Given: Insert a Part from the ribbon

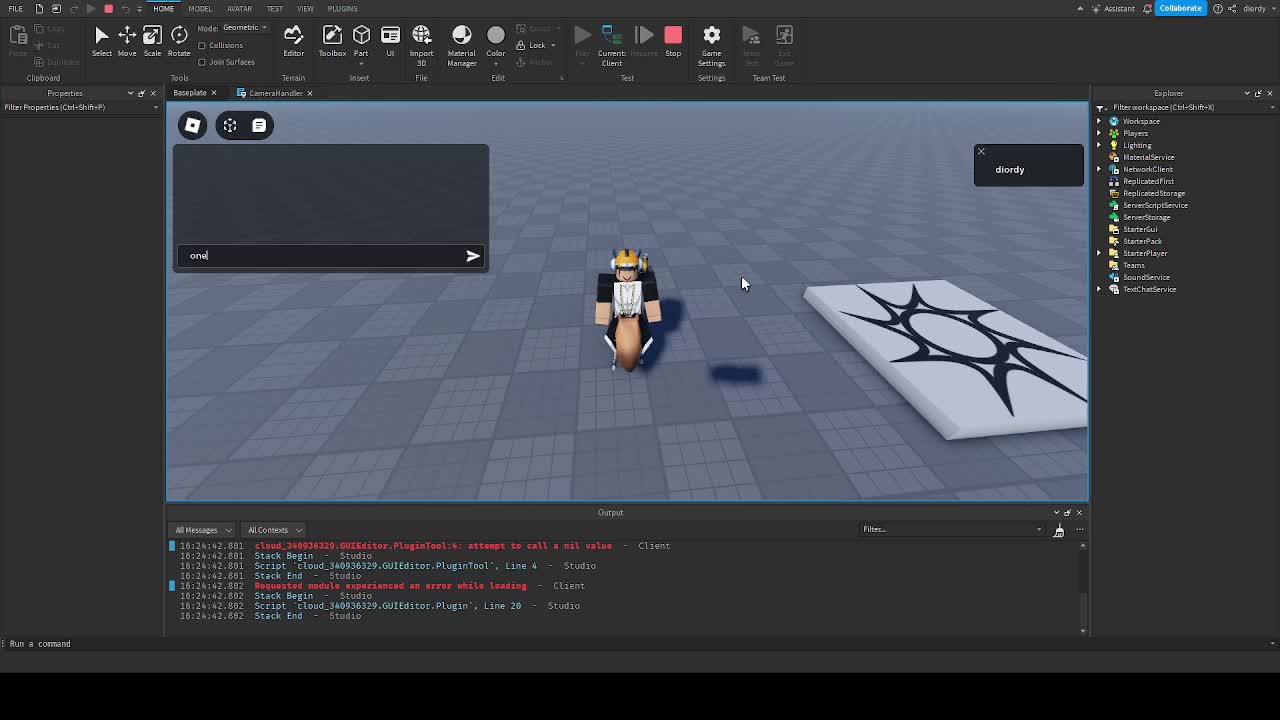Looking at the screenshot, I should (361, 41).
